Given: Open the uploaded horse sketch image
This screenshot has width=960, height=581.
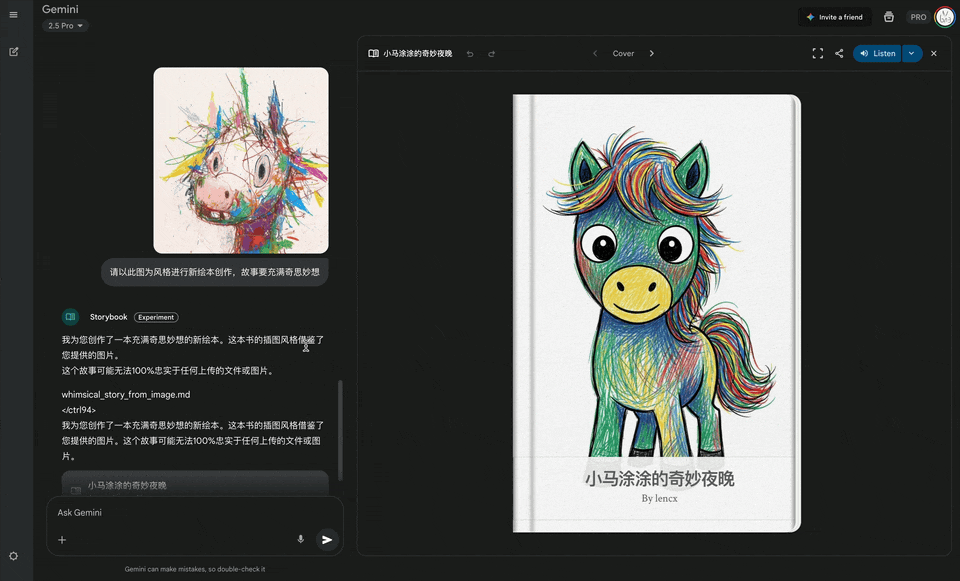Looking at the screenshot, I should pos(241,160).
